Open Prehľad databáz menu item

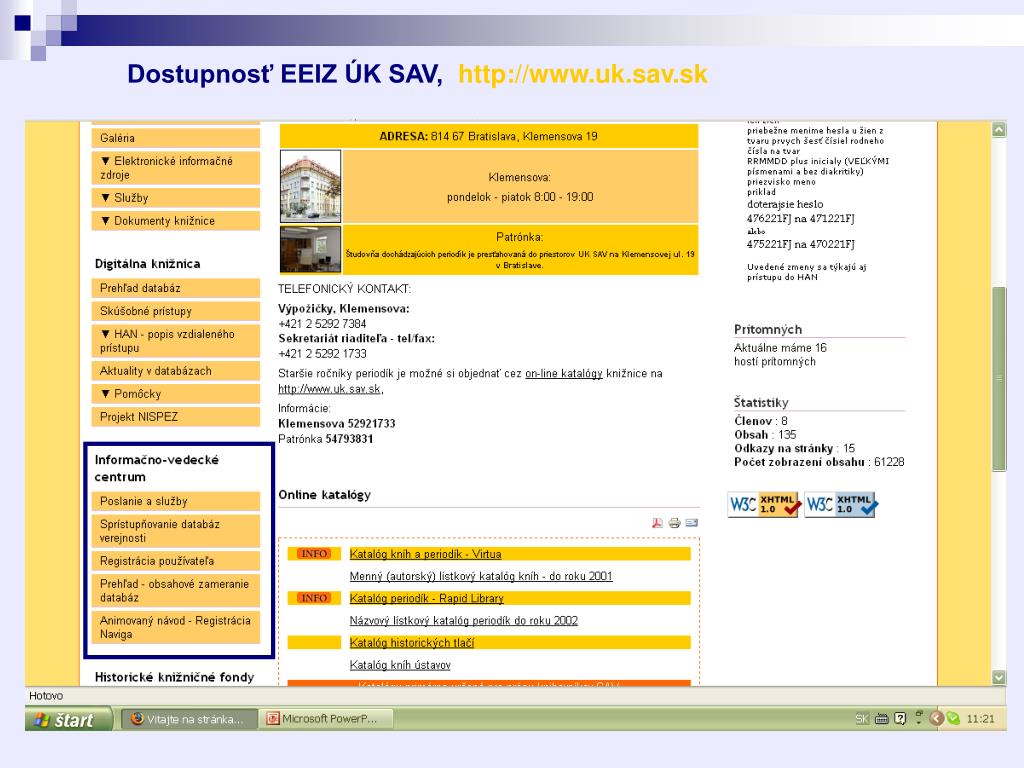tap(176, 288)
